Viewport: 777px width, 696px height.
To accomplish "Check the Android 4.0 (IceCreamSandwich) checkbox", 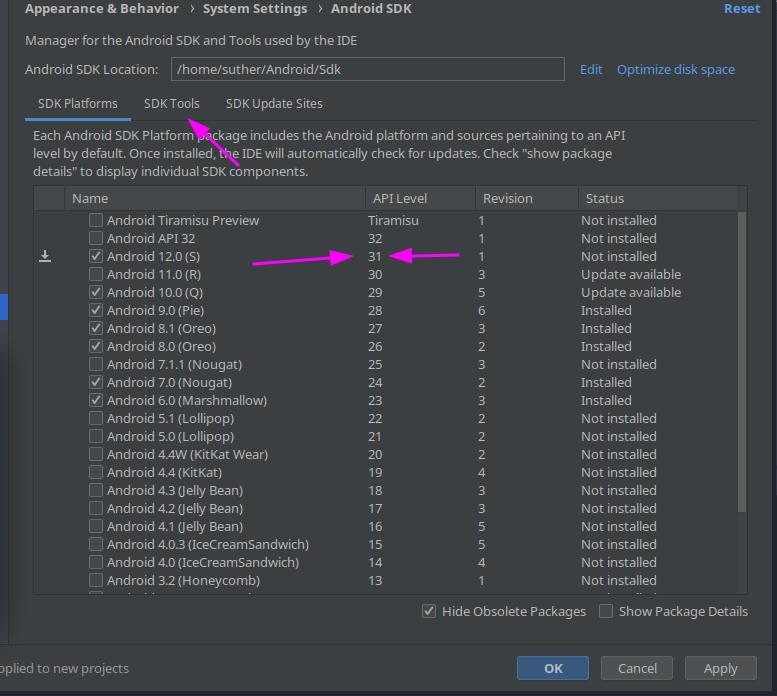I will tap(96, 562).
